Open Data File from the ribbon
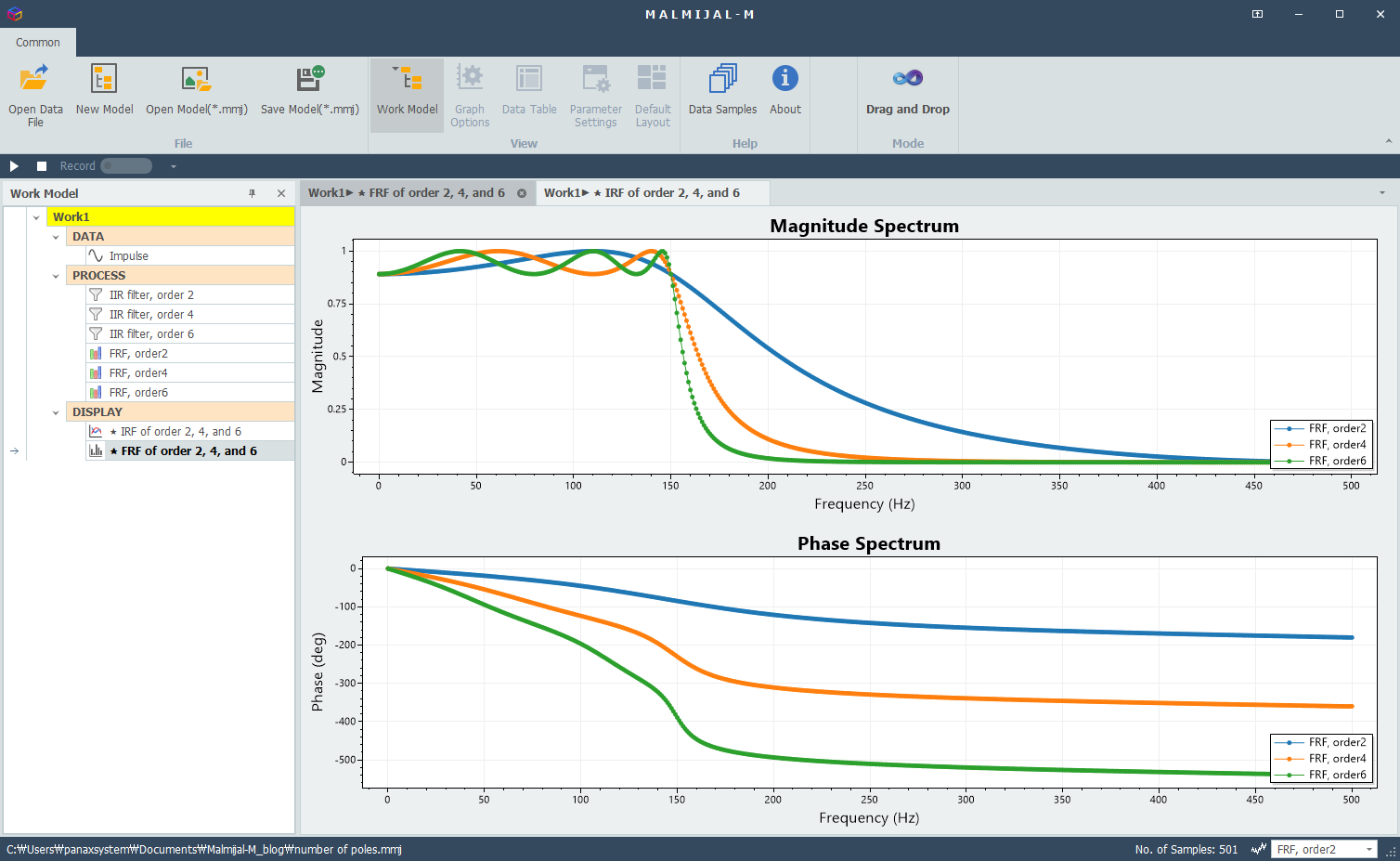Viewport: 1400px width, 861px height. (x=35, y=95)
